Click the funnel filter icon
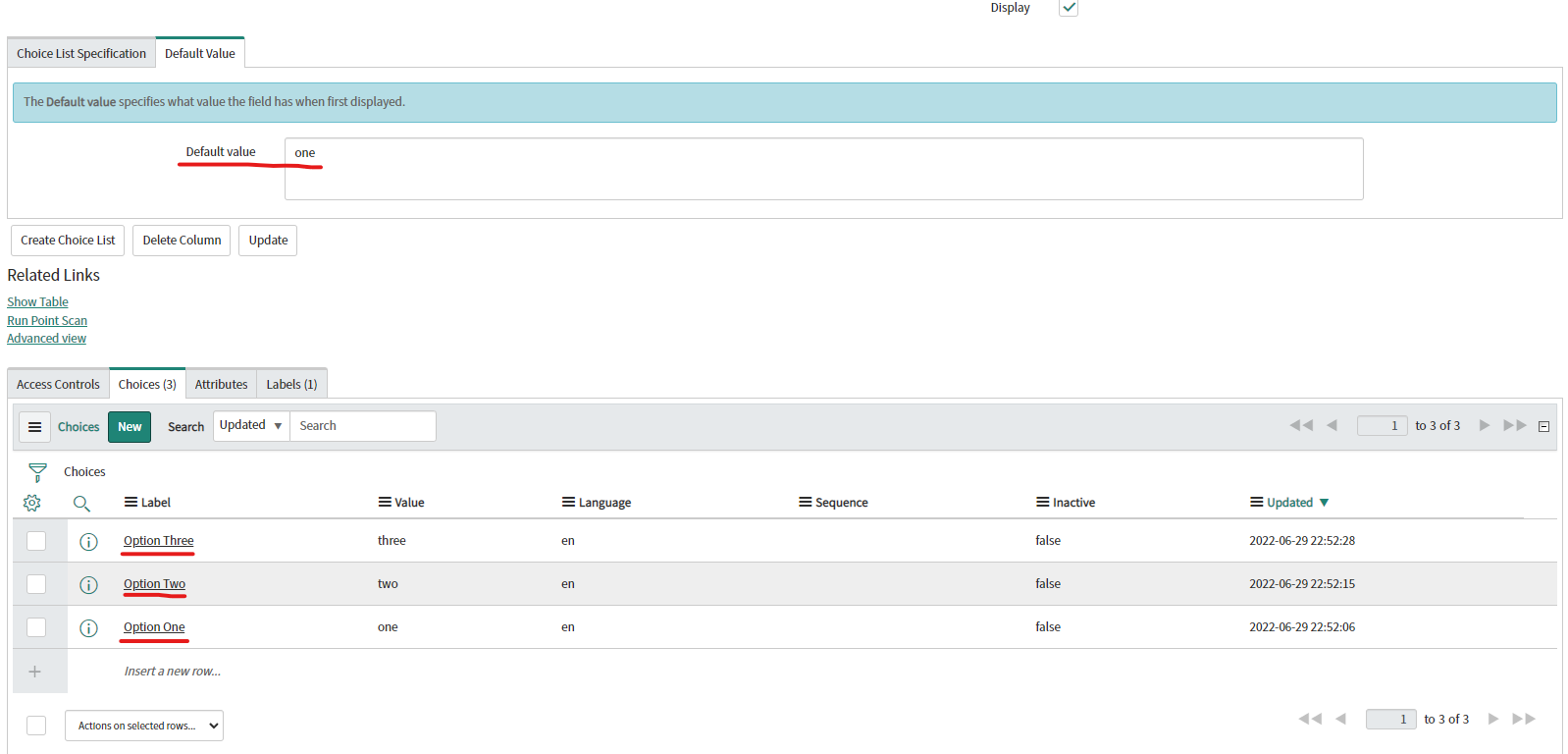1568x754 pixels. click(37, 472)
